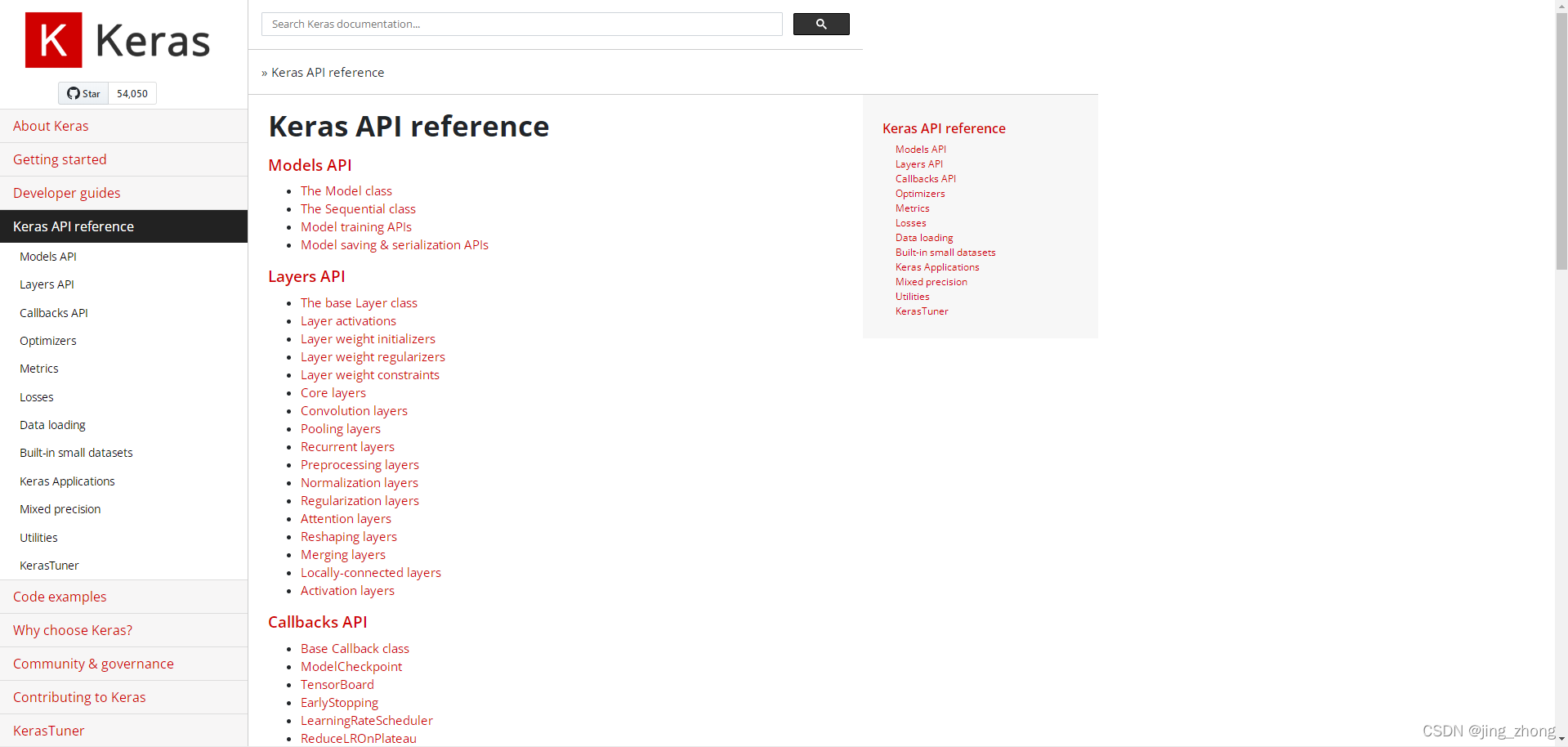Open The base Layer class link
Image resolution: width=1568 pixels, height=747 pixels.
[x=359, y=303]
